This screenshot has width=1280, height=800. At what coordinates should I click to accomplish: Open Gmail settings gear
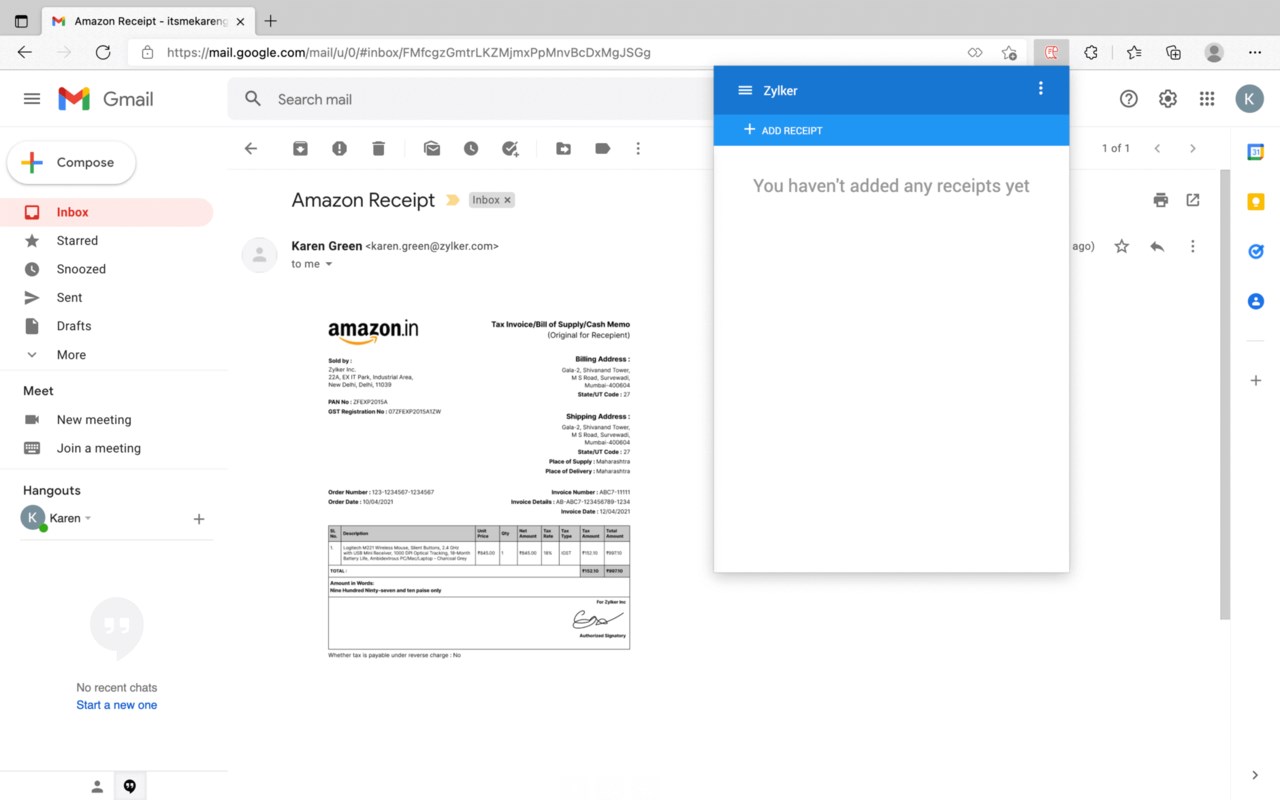1168,98
